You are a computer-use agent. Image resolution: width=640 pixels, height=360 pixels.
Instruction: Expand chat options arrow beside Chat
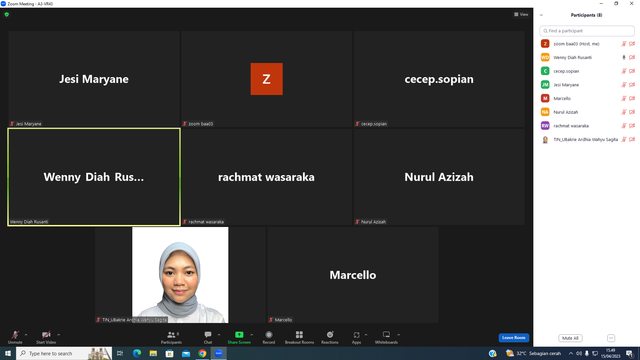coord(219,335)
